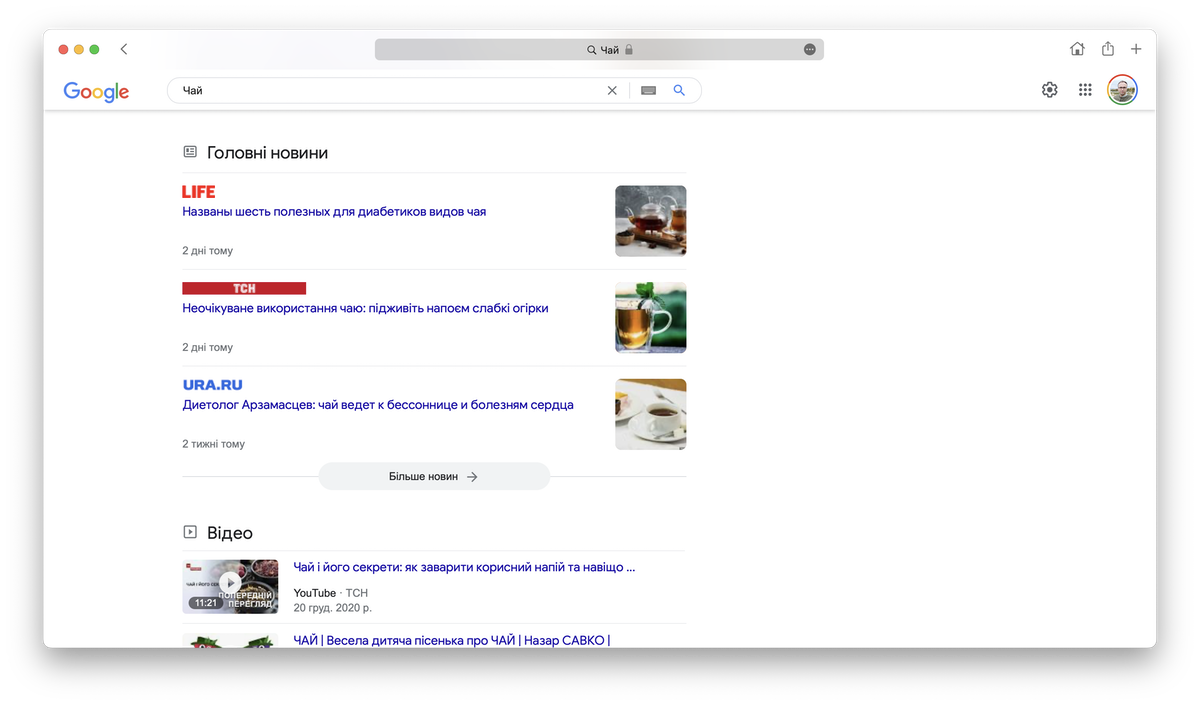1200x705 pixels.
Task: Click the Google logo
Action: (x=96, y=91)
